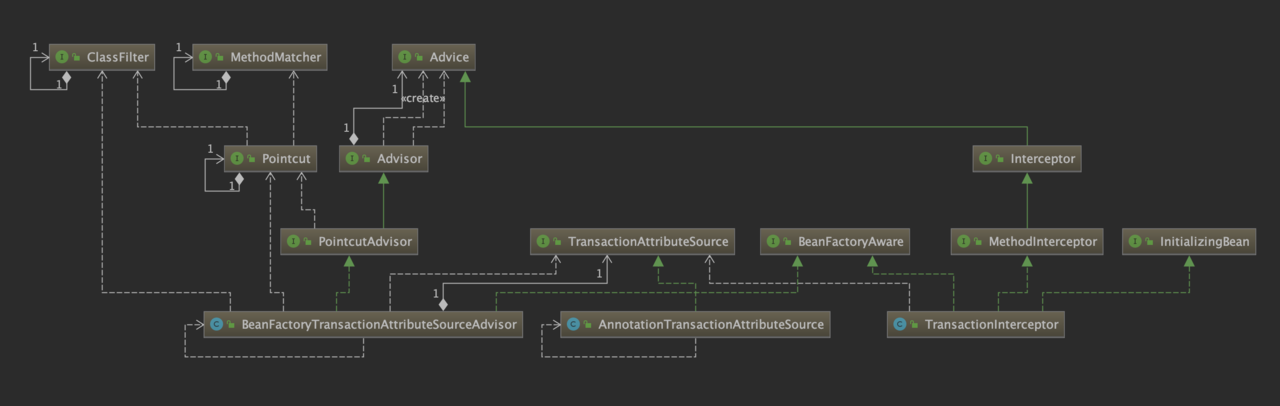This screenshot has width=1280, height=406.
Task: Click the interface icon beside Pointcut
Action: (237, 159)
